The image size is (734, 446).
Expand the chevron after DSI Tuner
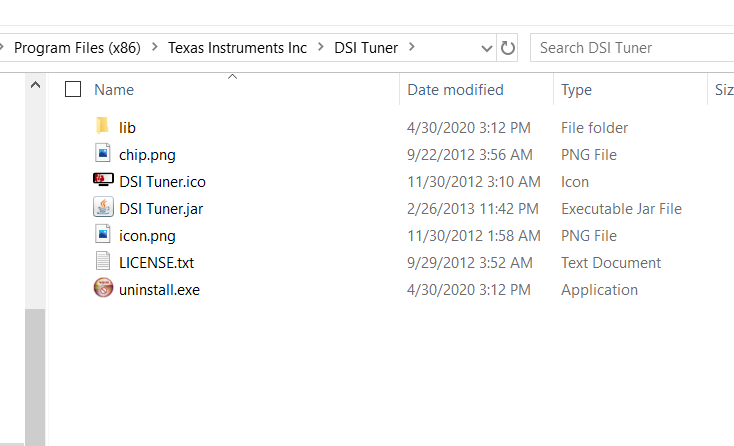point(411,47)
